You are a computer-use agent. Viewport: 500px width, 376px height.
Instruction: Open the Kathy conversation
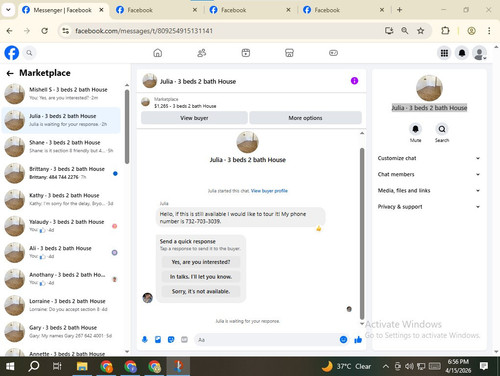[x=61, y=199]
